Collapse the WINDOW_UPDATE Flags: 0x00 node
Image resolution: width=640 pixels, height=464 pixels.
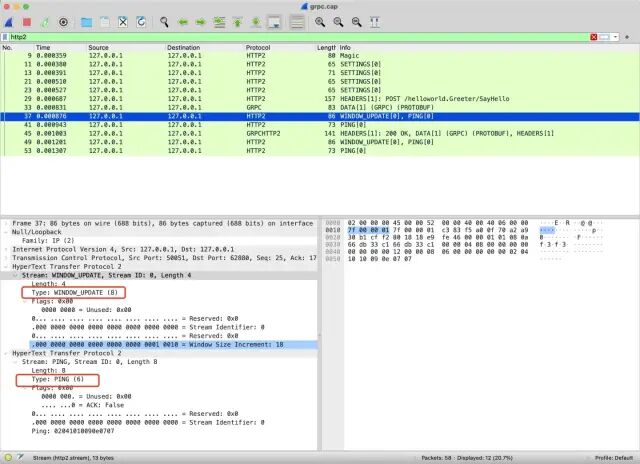point(25,301)
